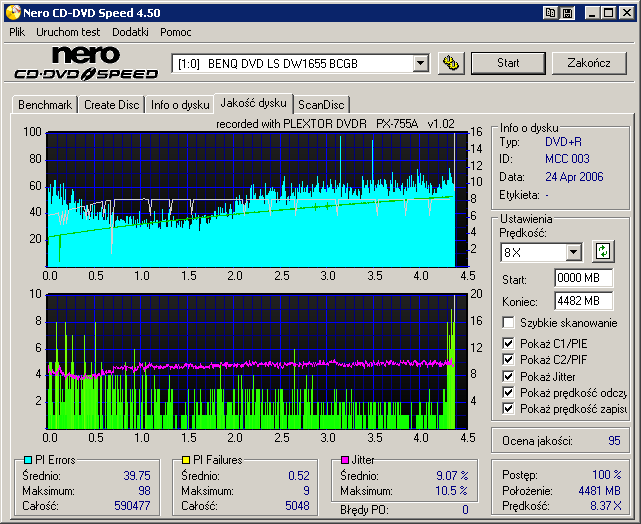The image size is (641, 524).
Task: Click Jitter average 9.07 %
Action: [452, 476]
